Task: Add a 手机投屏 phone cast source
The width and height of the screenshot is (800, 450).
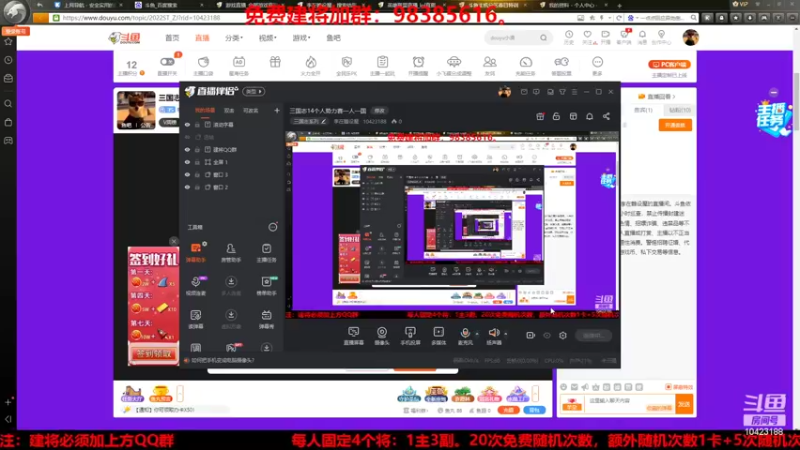Action: coord(410,336)
